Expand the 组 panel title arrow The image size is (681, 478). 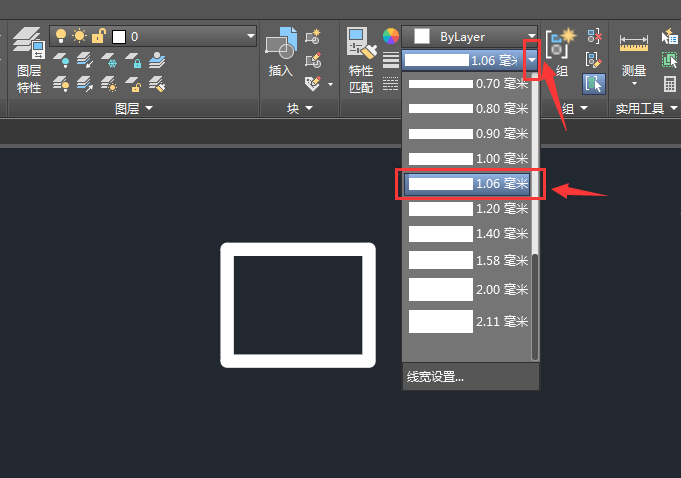click(584, 108)
